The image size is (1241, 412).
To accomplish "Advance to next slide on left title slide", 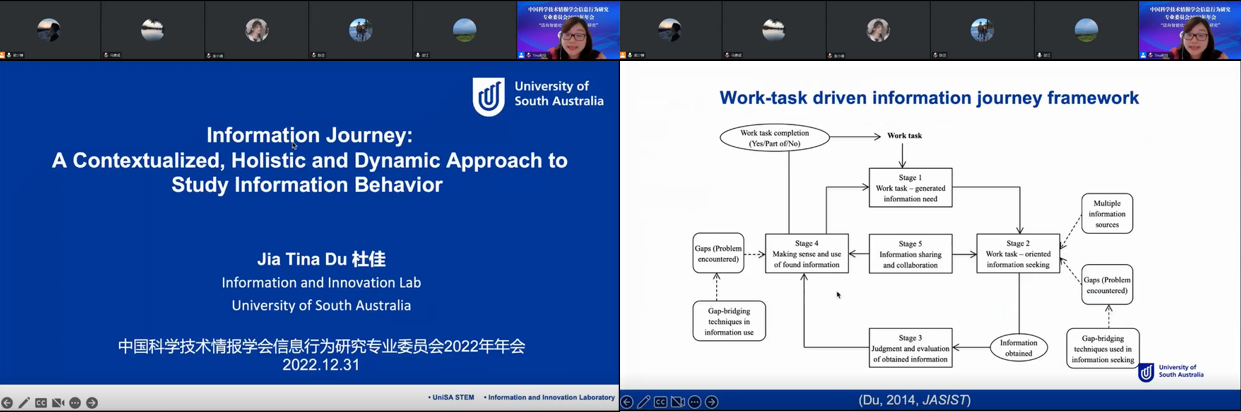I will 92,403.
